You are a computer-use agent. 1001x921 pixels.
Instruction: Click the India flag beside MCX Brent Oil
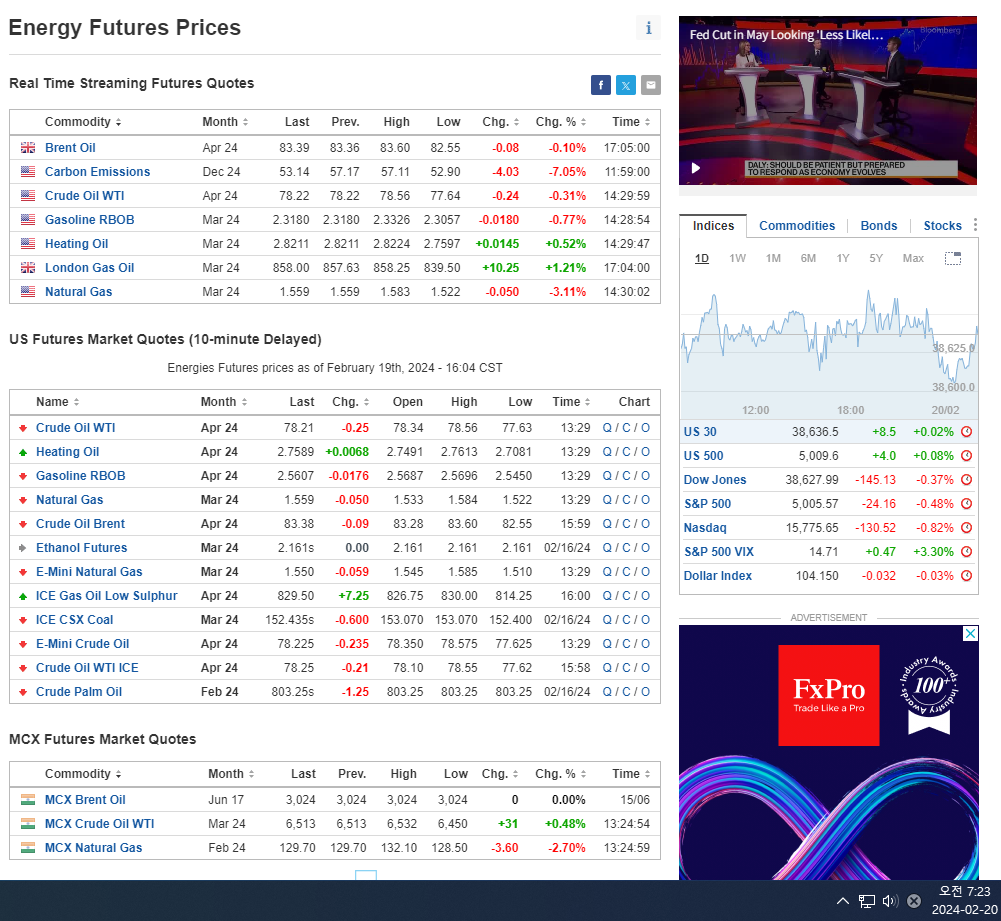(x=28, y=800)
